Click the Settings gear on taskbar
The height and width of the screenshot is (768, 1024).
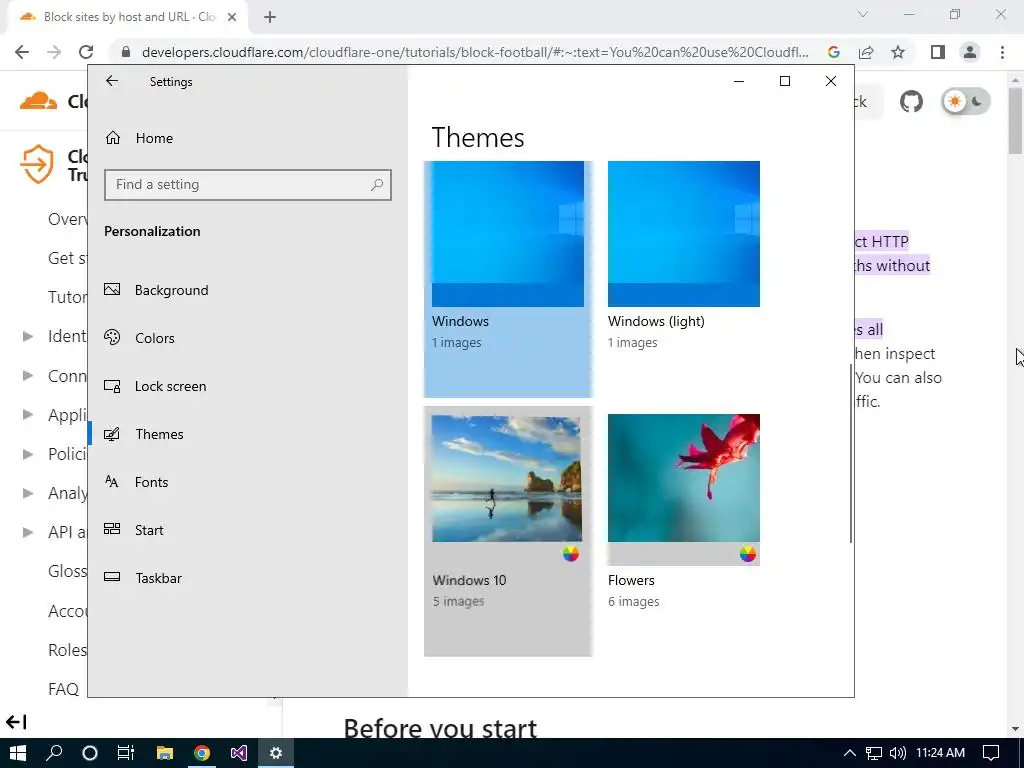(276, 753)
